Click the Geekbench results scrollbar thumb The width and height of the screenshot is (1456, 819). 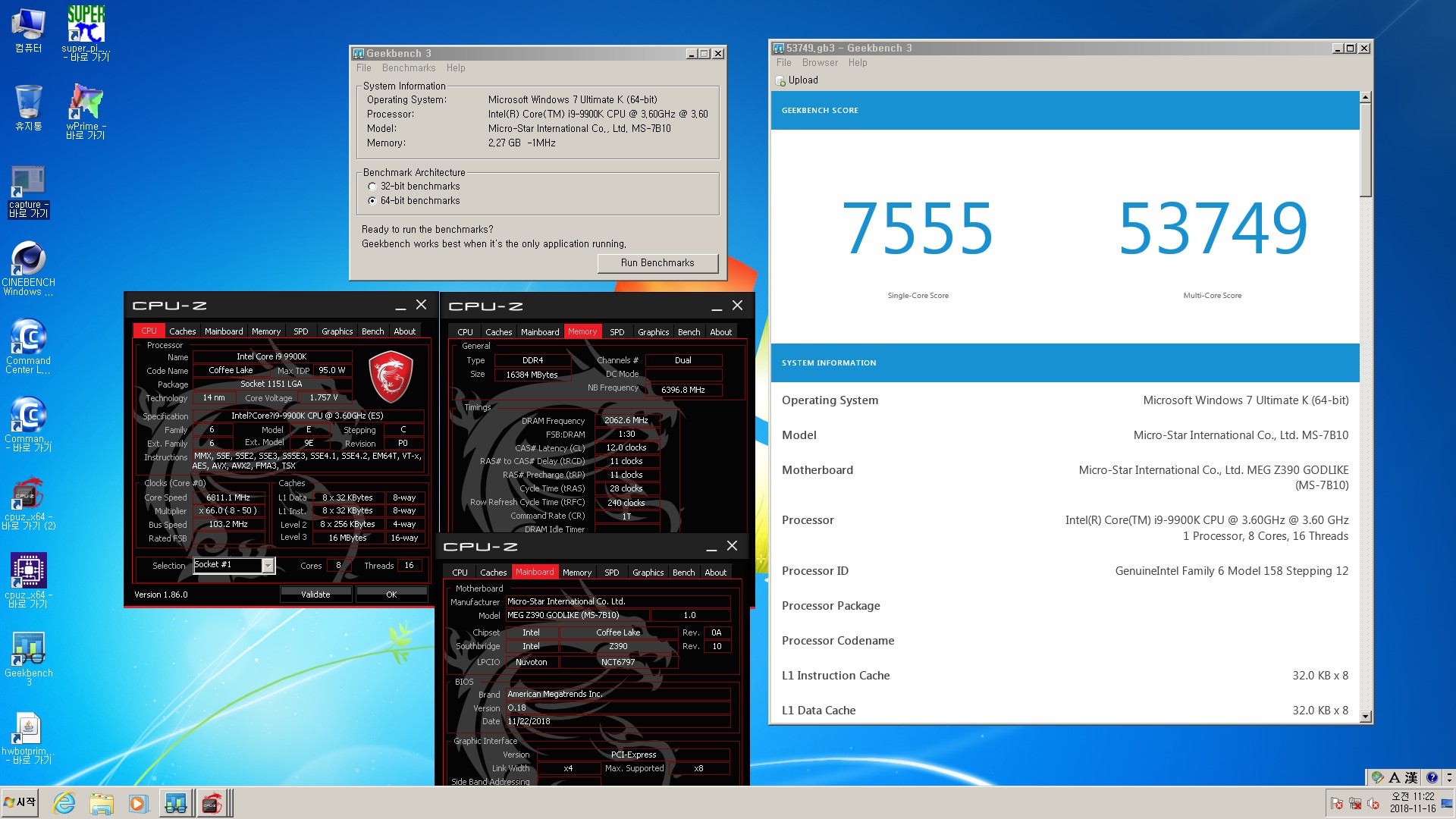1366,150
